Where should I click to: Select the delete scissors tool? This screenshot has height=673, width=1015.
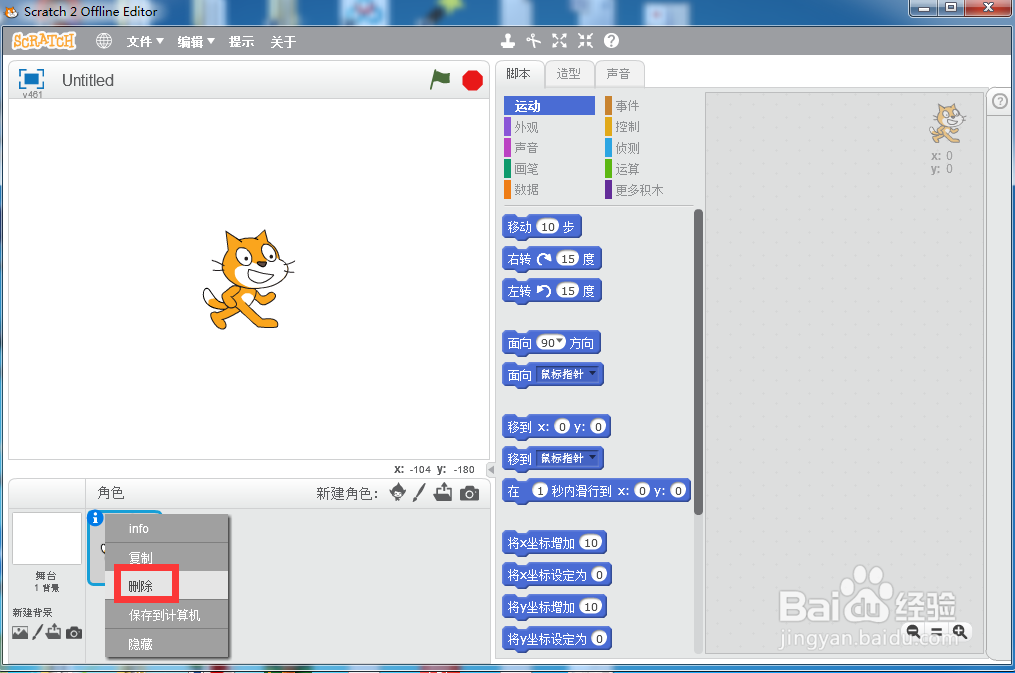click(533, 41)
